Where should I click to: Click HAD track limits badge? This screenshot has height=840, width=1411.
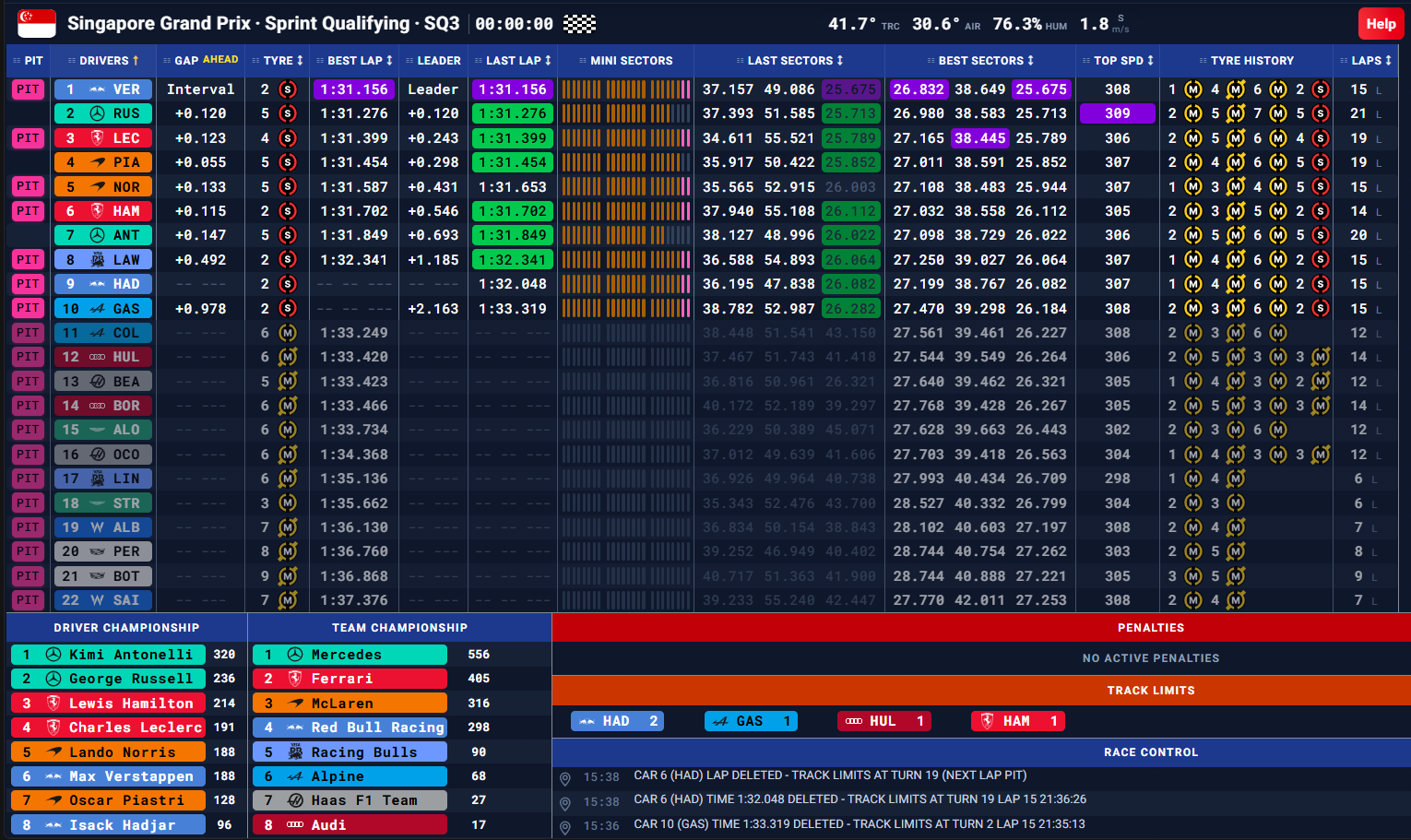click(x=617, y=721)
